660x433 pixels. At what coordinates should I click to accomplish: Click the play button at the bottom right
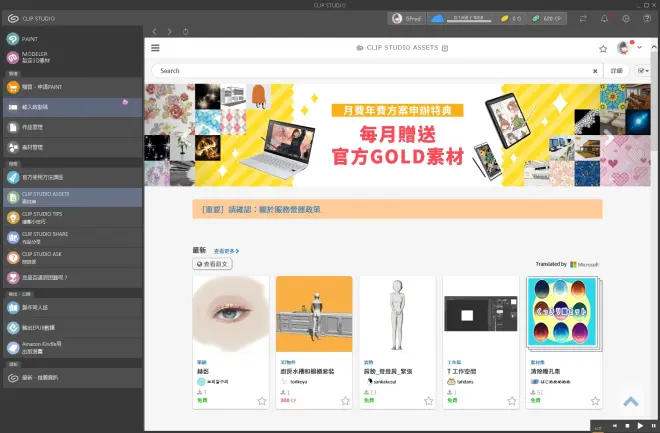640,426
